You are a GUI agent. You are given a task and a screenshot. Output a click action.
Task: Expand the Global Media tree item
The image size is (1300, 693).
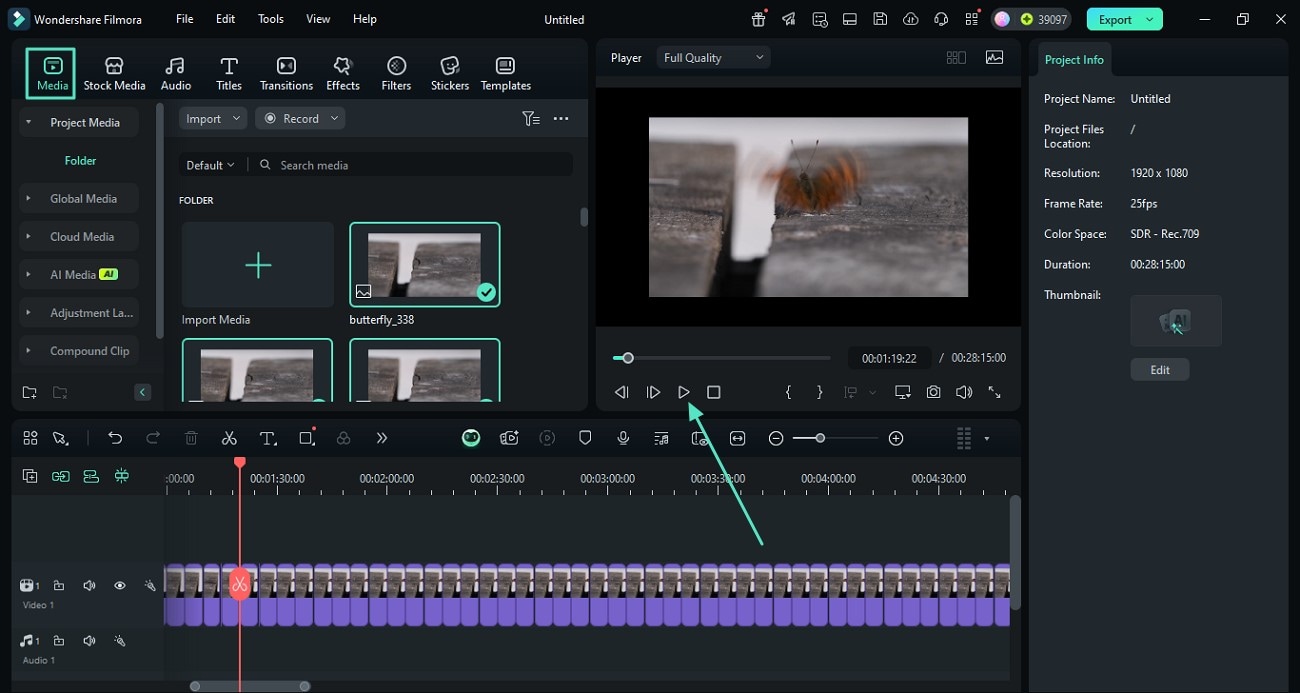point(28,199)
